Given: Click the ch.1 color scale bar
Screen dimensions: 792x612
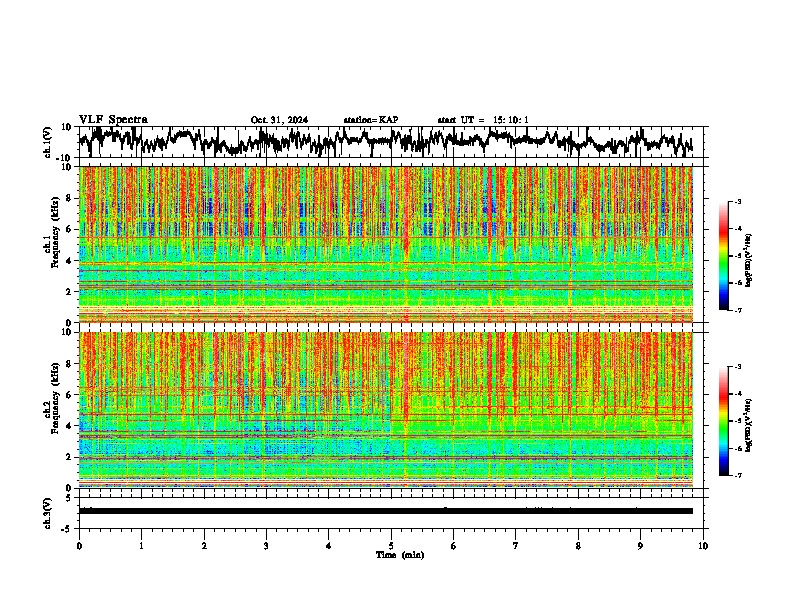Looking at the screenshot, I should [723, 256].
